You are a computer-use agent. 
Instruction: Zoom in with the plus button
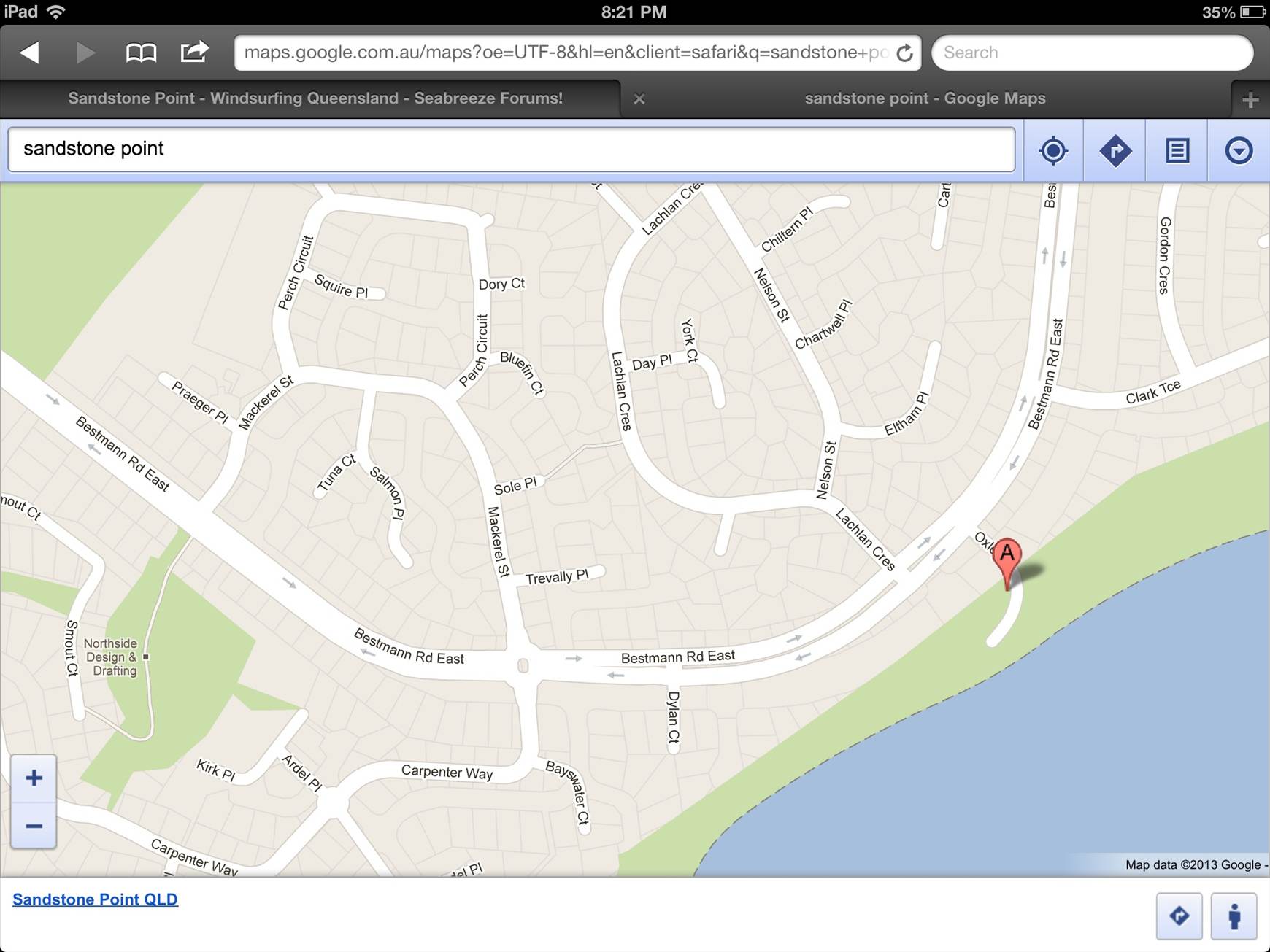click(x=34, y=778)
